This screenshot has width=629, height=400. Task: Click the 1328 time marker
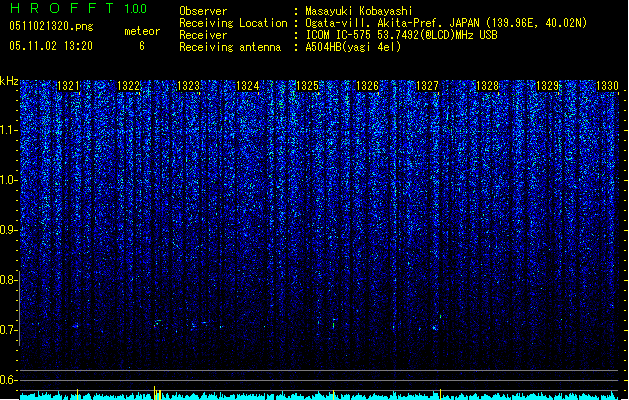tap(487, 86)
